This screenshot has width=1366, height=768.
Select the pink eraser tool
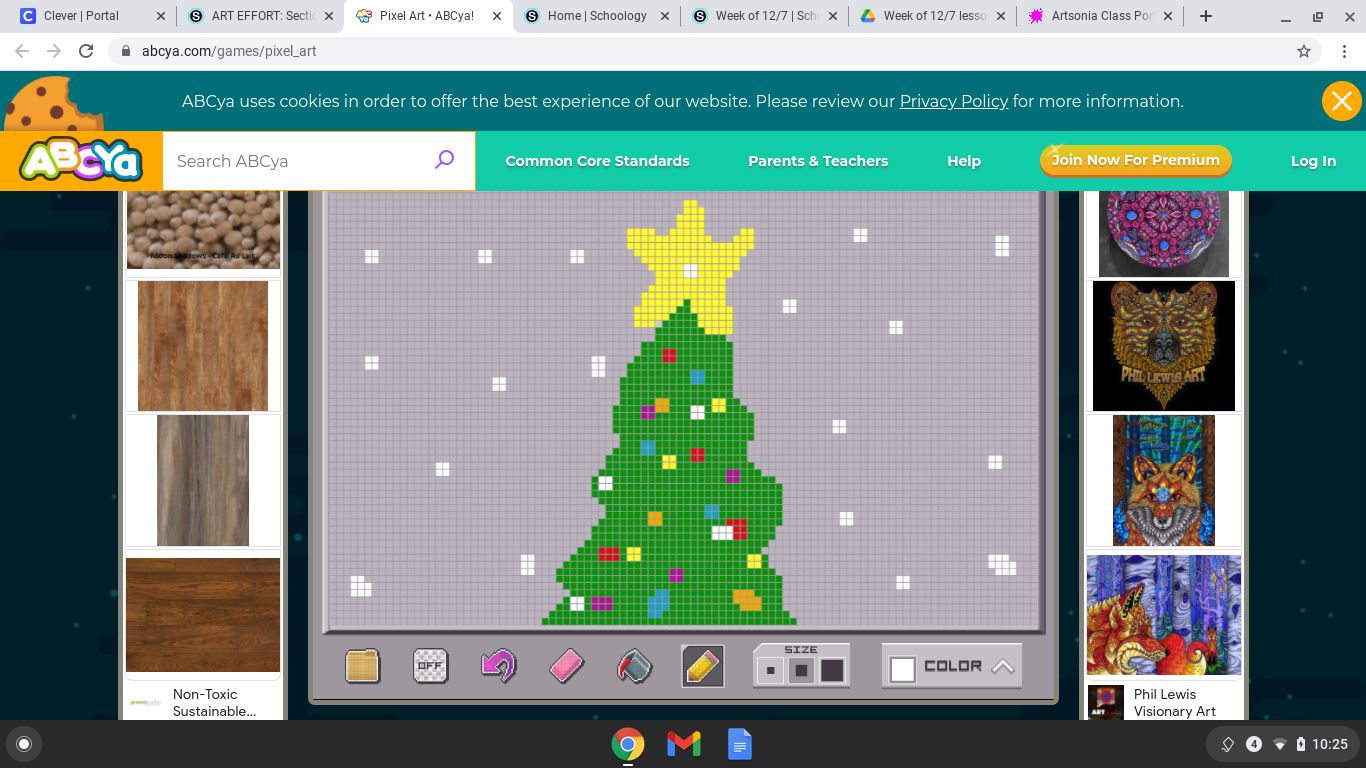tap(566, 666)
